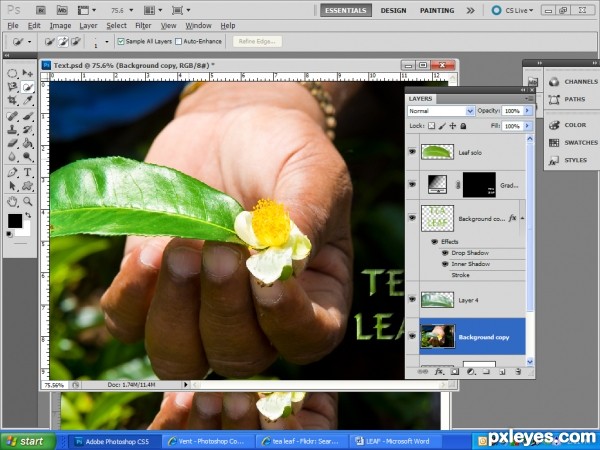
Task: Select the Type tool
Action: click(28, 172)
